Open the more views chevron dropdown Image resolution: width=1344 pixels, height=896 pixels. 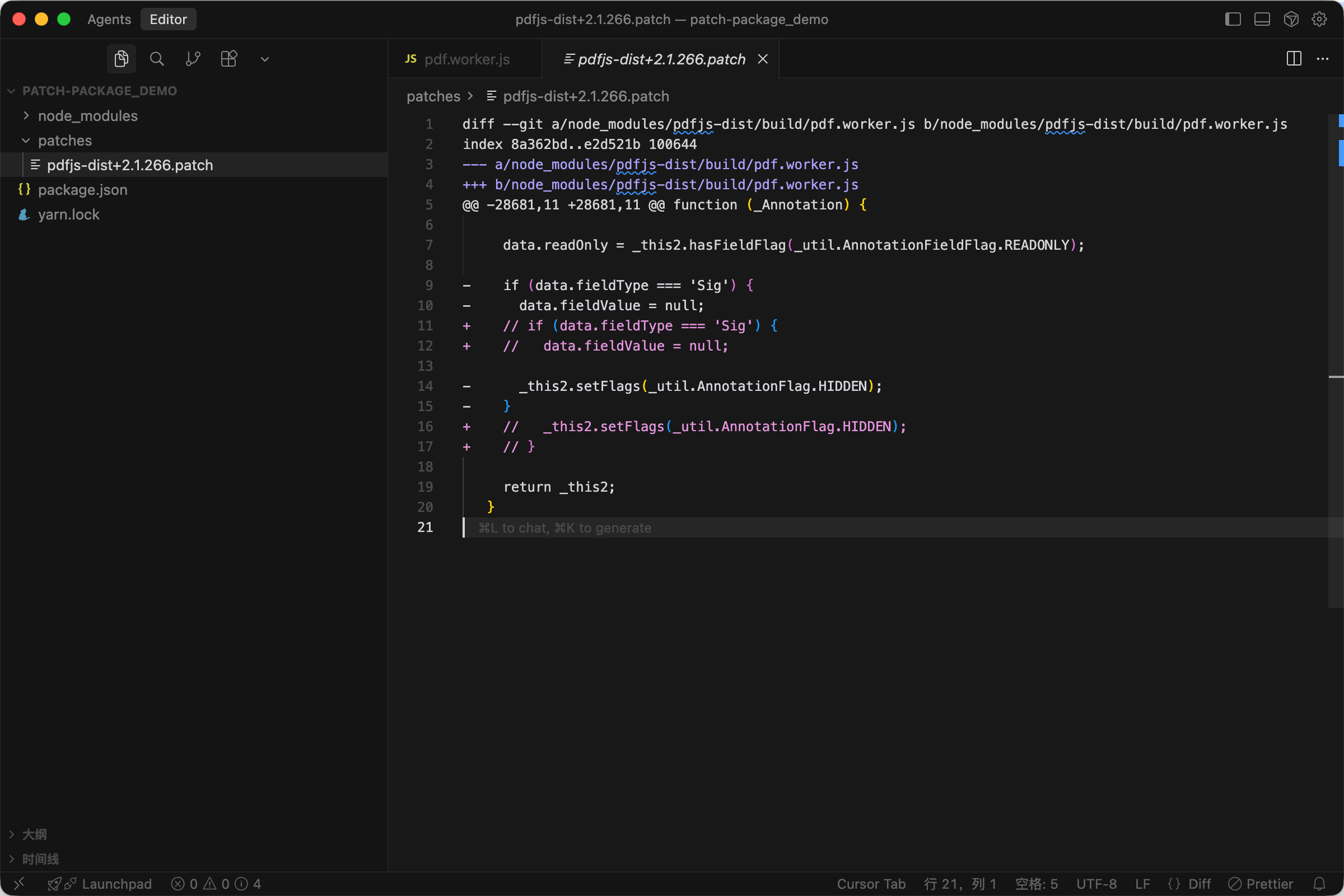click(x=264, y=59)
